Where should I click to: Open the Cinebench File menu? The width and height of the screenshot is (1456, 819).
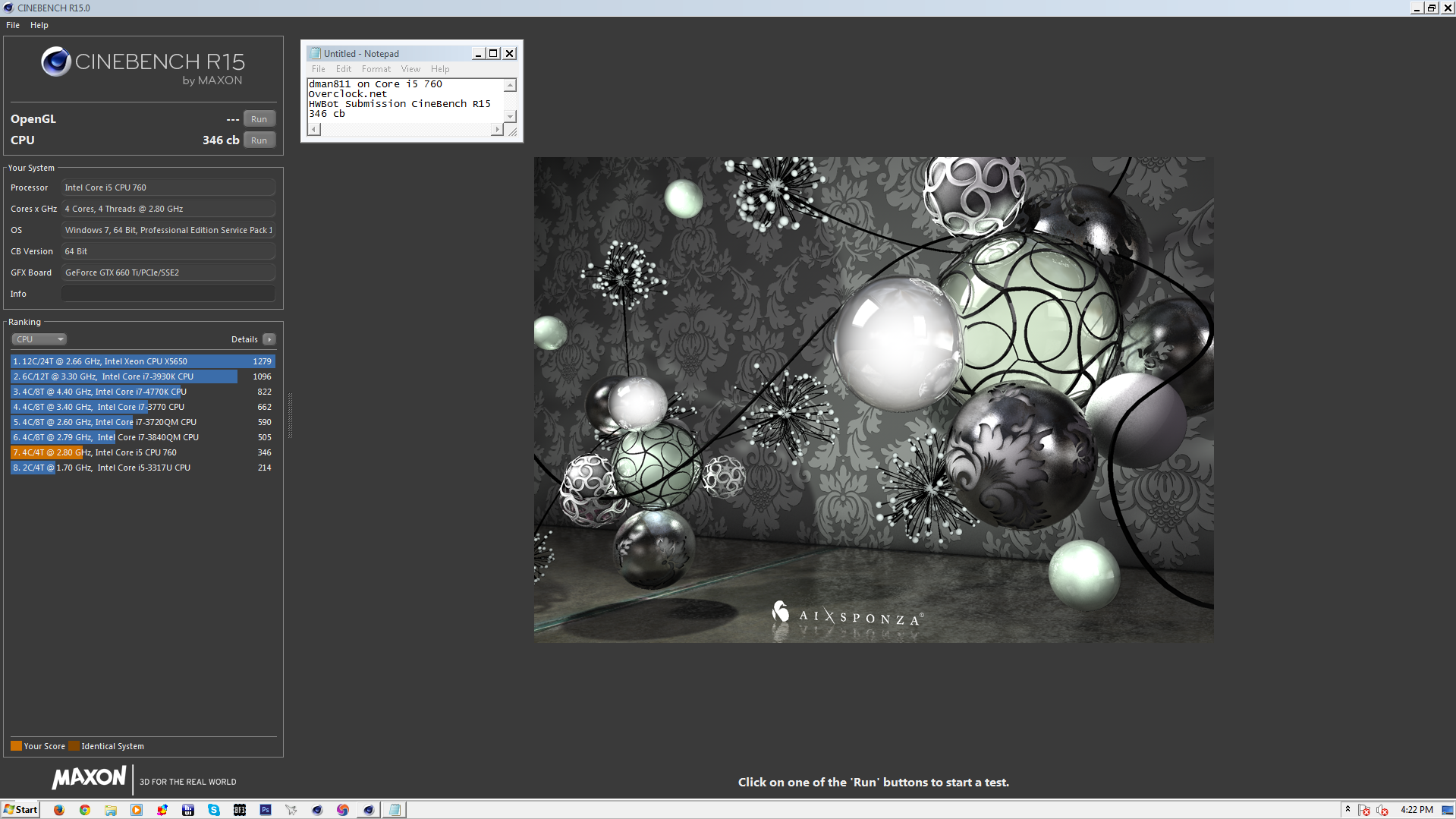pyautogui.click(x=13, y=25)
